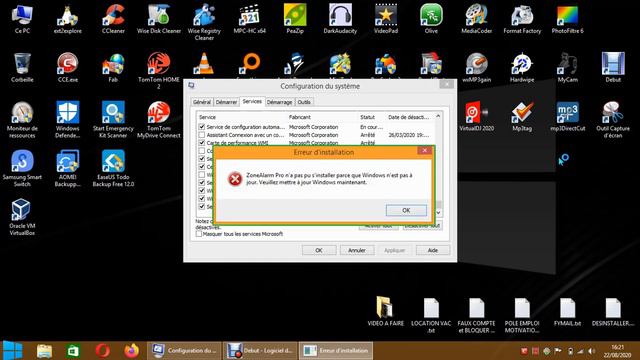Switch to the Général tab
The height and width of the screenshot is (360, 640).
[202, 102]
